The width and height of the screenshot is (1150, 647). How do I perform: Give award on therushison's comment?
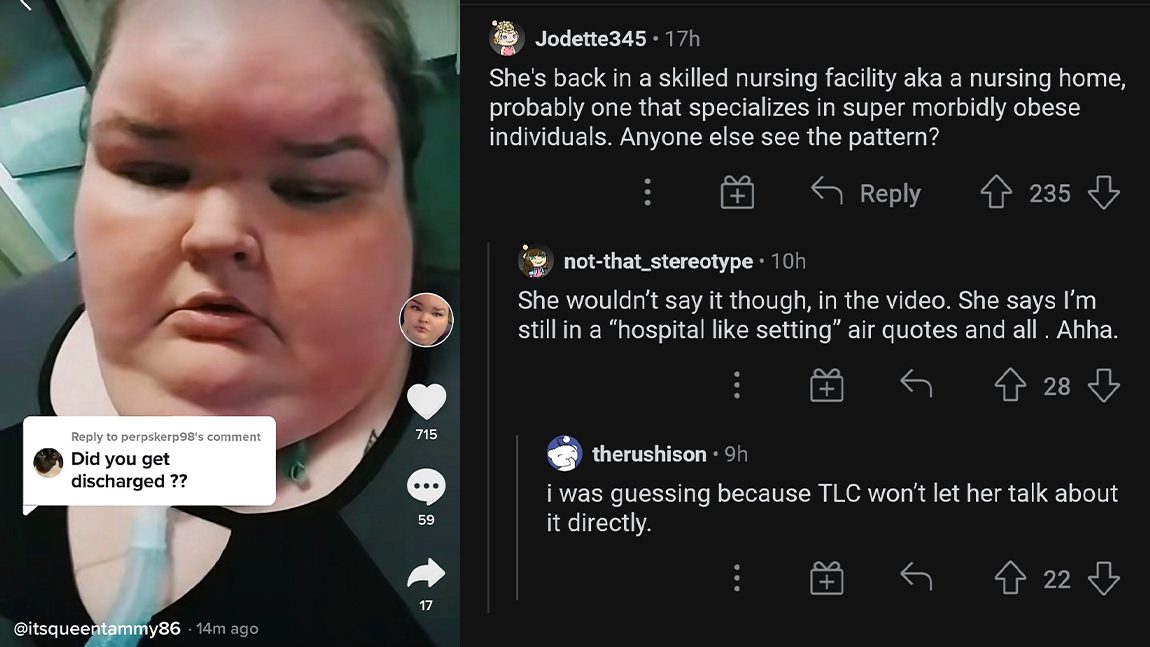coord(827,578)
